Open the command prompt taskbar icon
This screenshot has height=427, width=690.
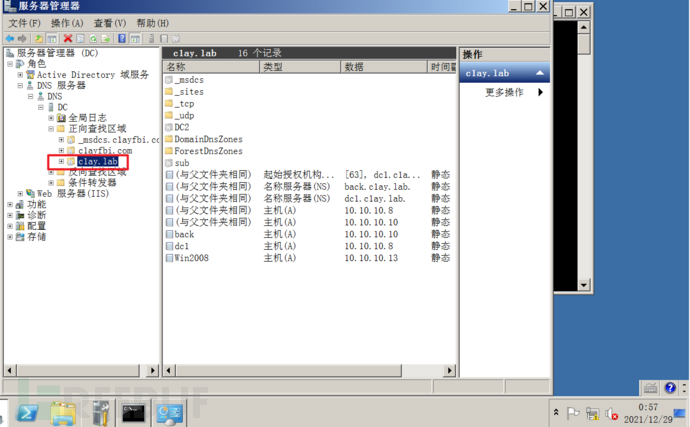tap(133, 413)
